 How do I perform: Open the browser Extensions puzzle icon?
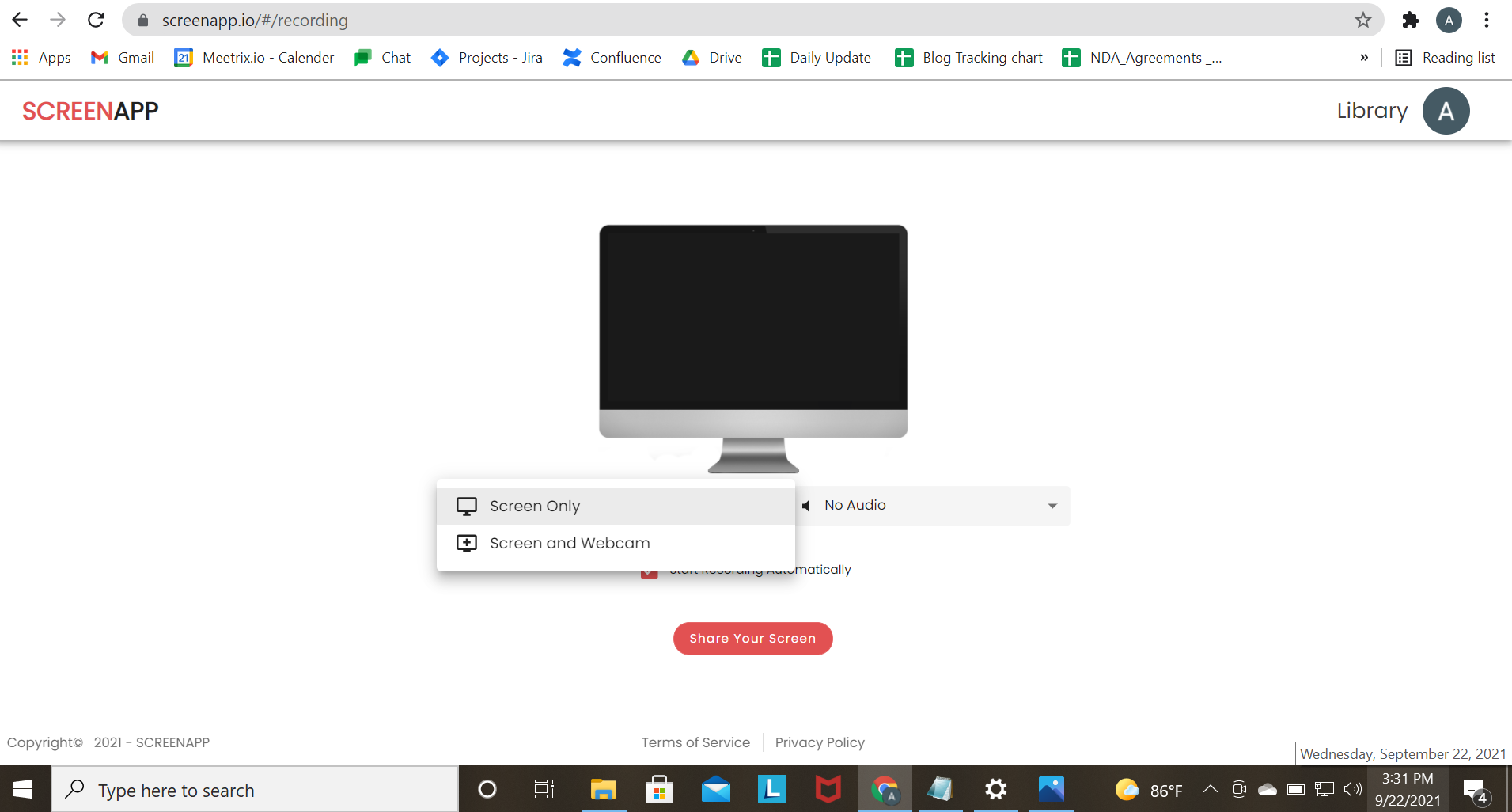[x=1410, y=21]
